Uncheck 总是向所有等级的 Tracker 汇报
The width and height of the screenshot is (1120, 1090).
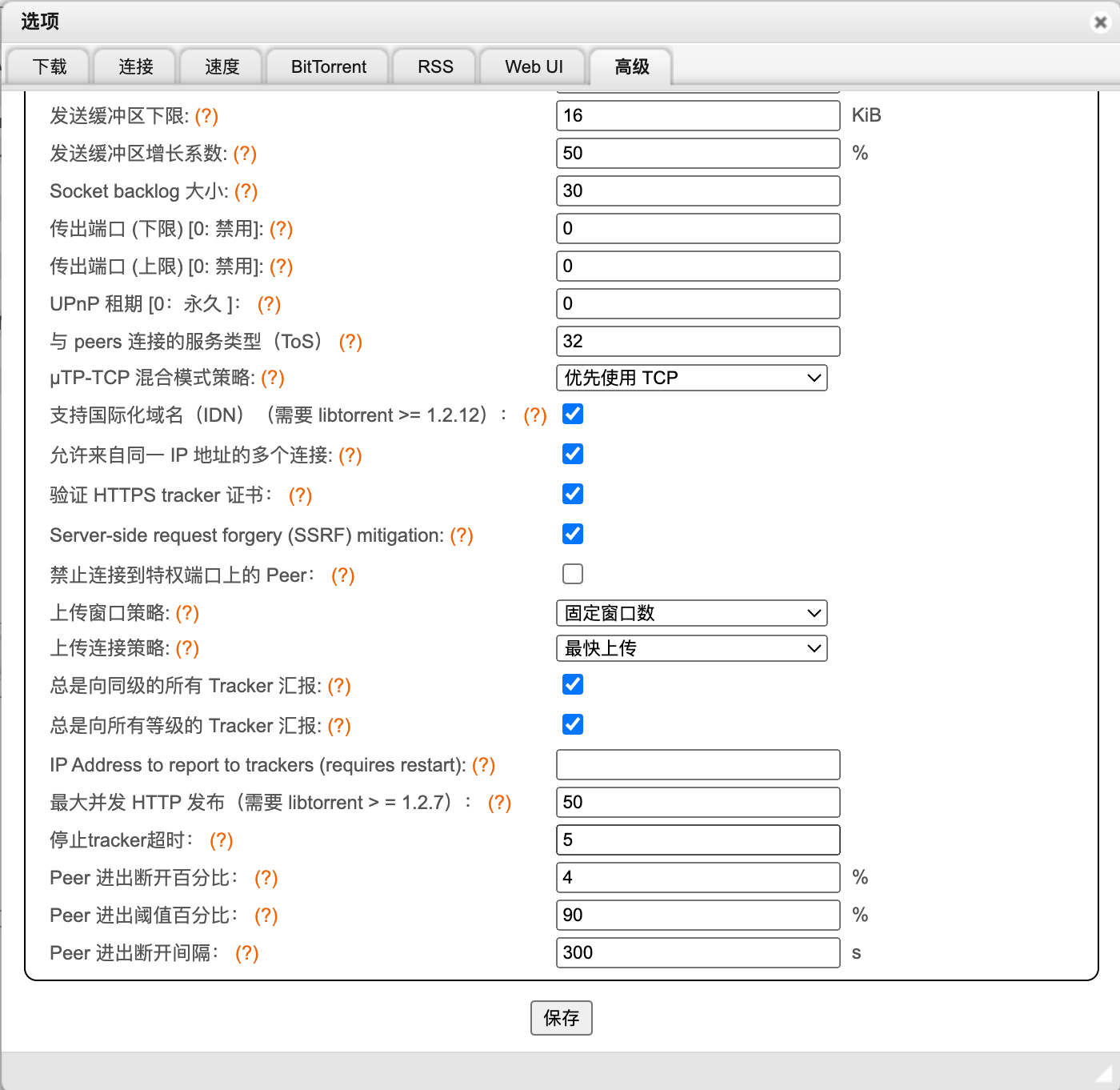pyautogui.click(x=573, y=724)
